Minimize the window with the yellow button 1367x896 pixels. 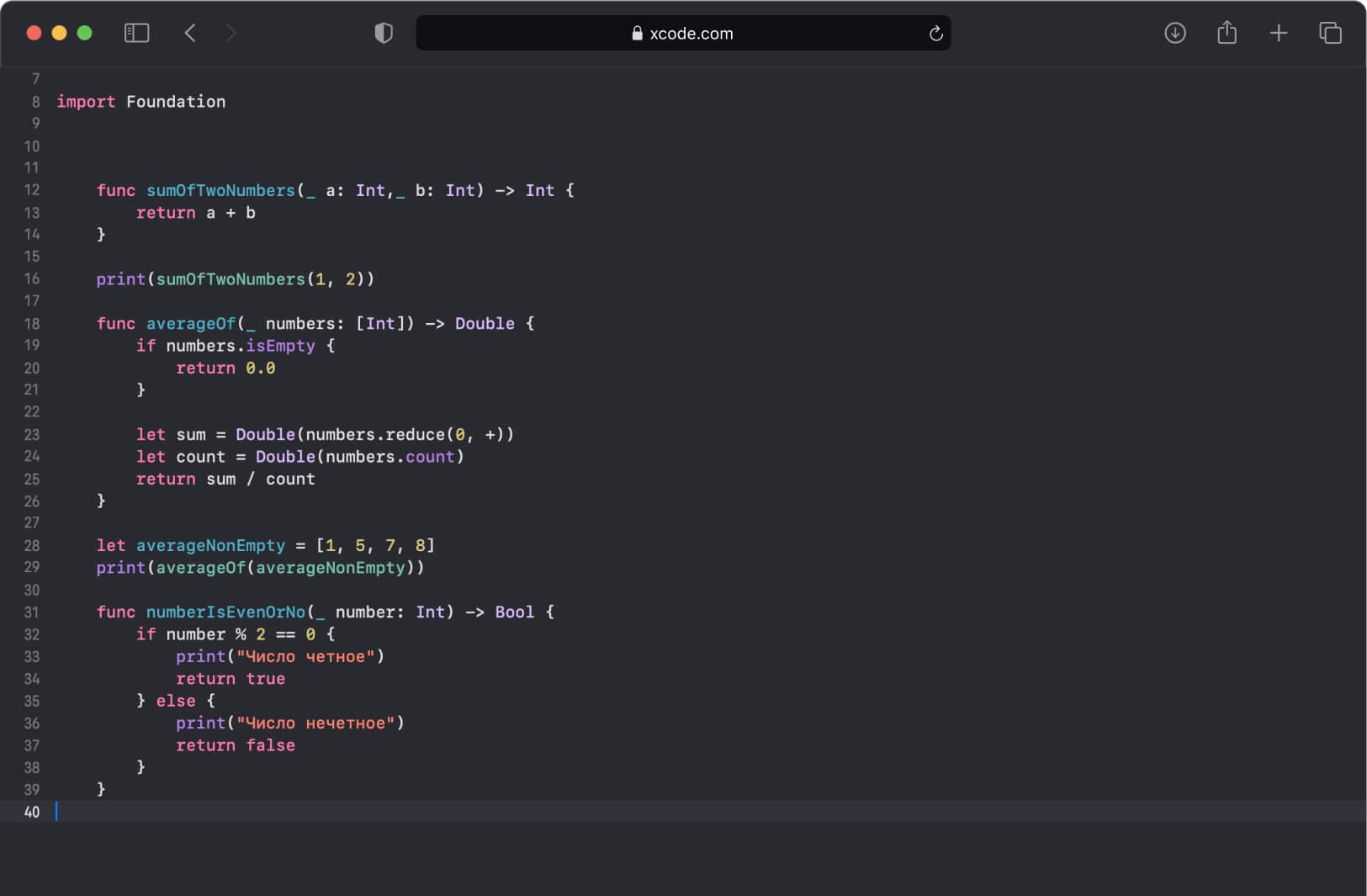click(x=59, y=33)
